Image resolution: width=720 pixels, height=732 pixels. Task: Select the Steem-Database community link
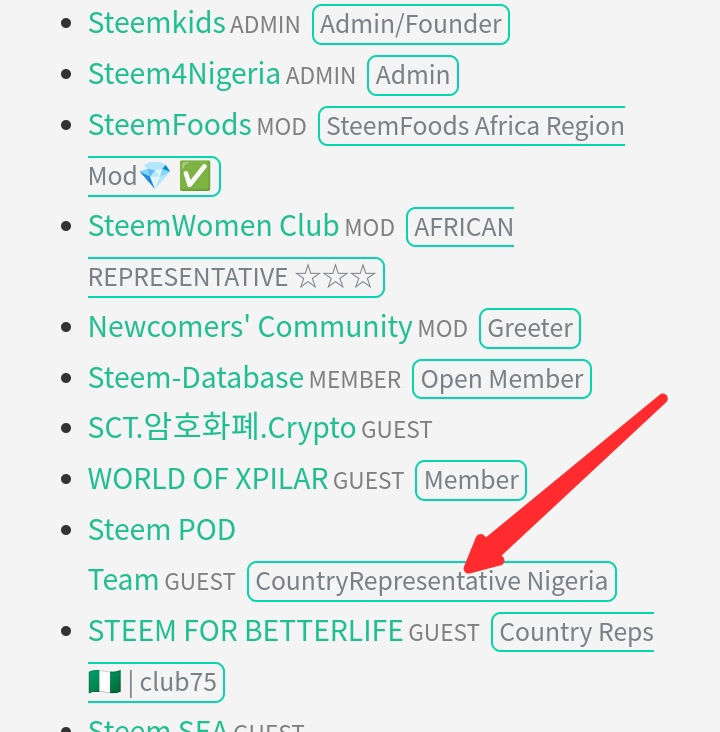(x=195, y=378)
